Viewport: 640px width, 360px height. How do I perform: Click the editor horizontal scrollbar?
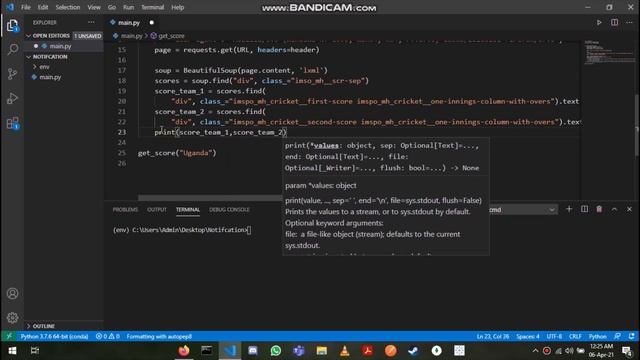pos(211,198)
